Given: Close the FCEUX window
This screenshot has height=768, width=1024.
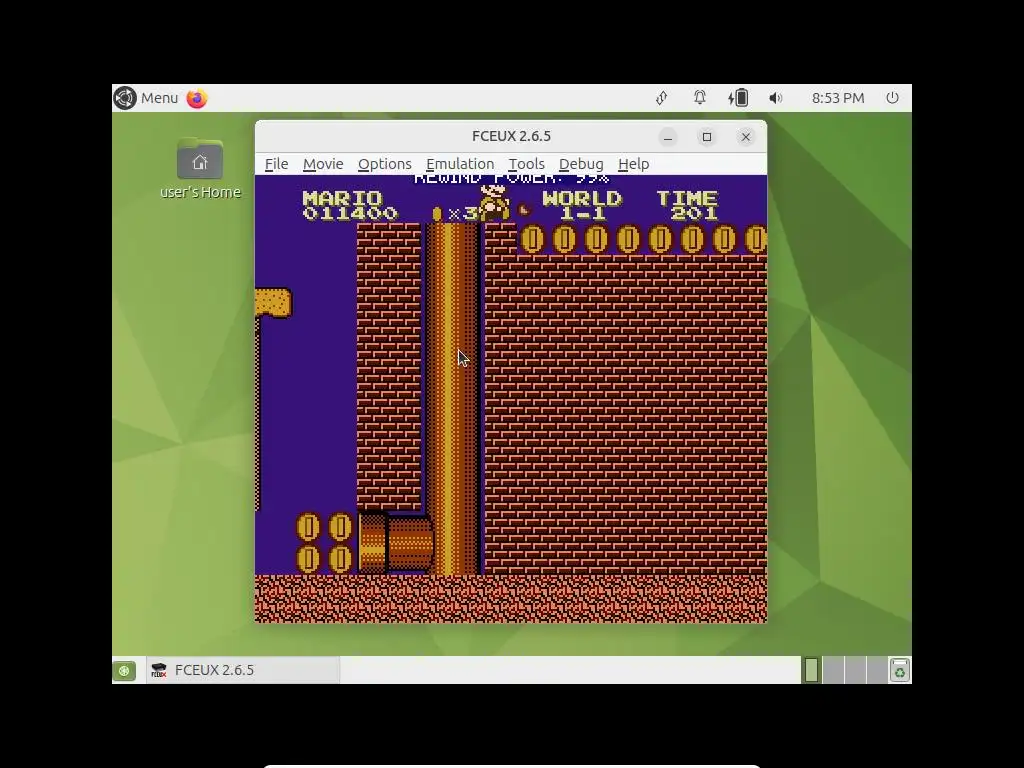Looking at the screenshot, I should coord(746,136).
